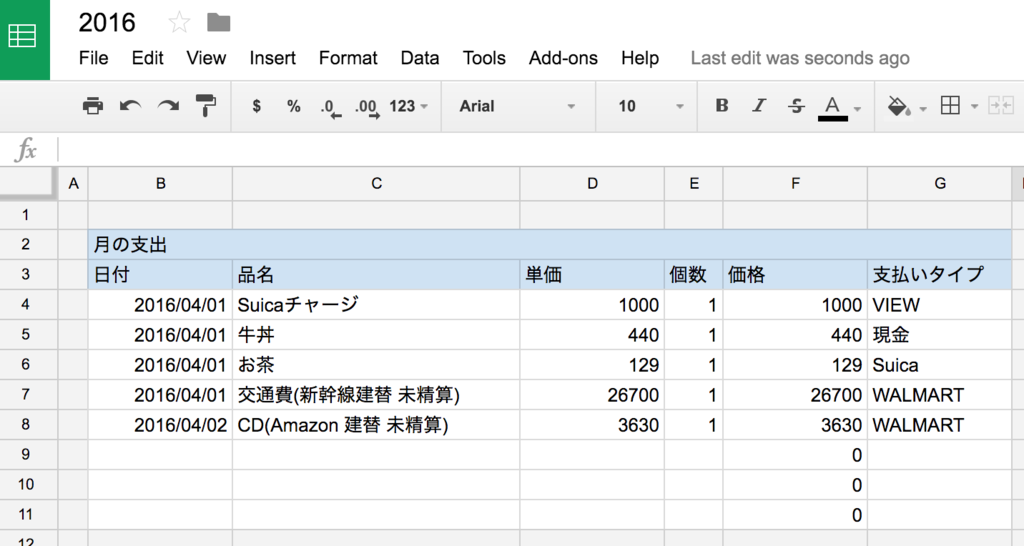Click the merge cells icon
1024x546 pixels.
click(1001, 106)
